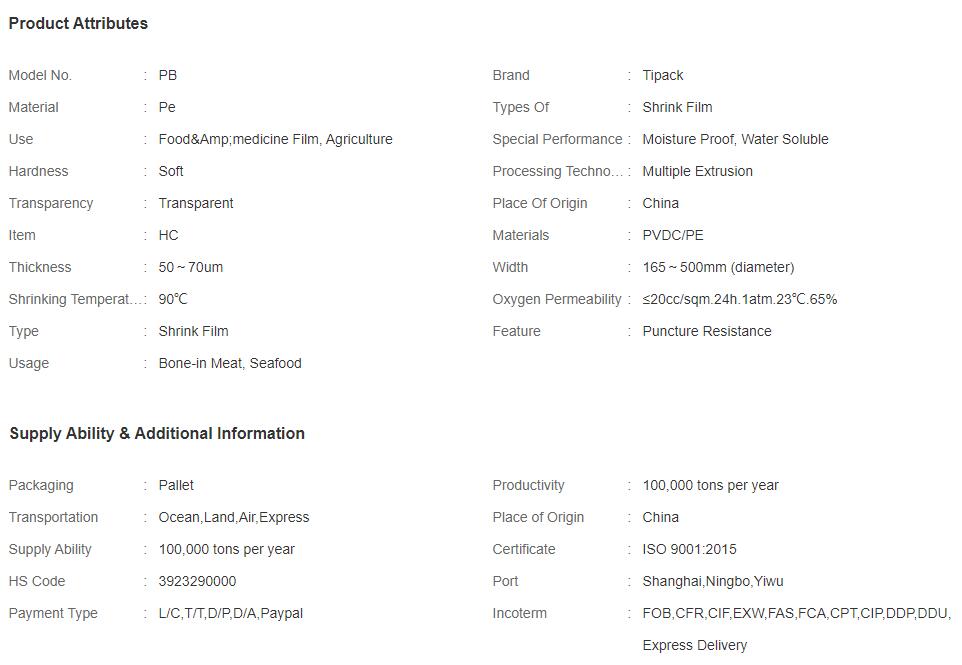The width and height of the screenshot is (962, 665).
Task: Select the PVDC/PE materials value
Action: 673,235
